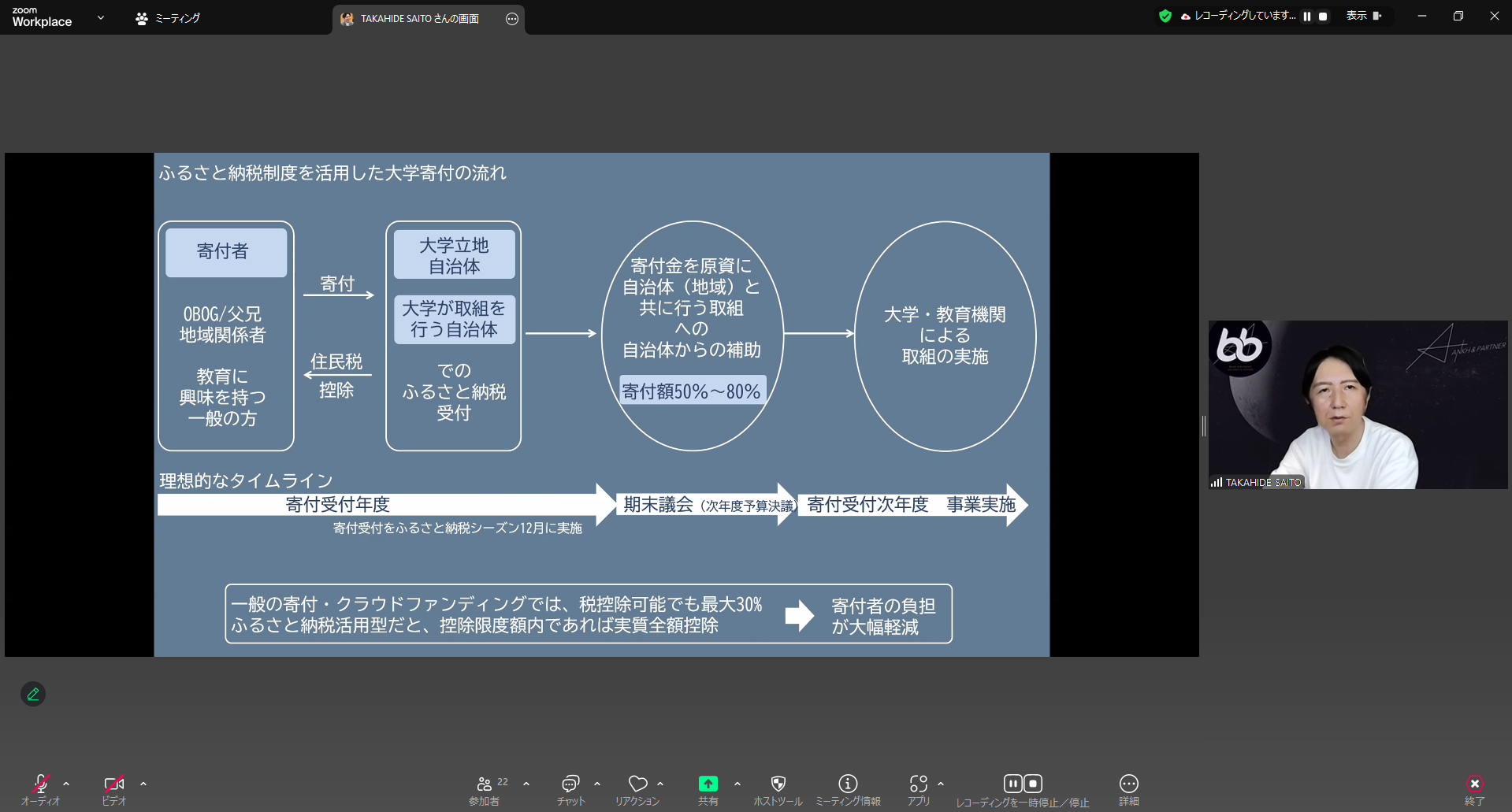
Task: End the meeting
Action: click(1474, 790)
